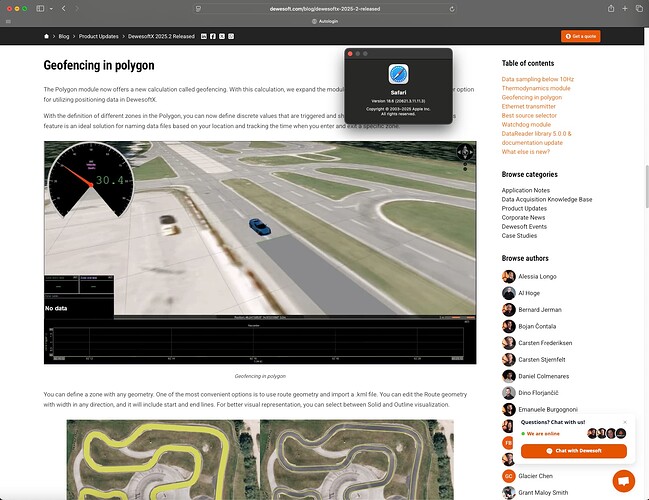Click the Blog breadcrumb link
This screenshot has height=500, width=649.
63,36
